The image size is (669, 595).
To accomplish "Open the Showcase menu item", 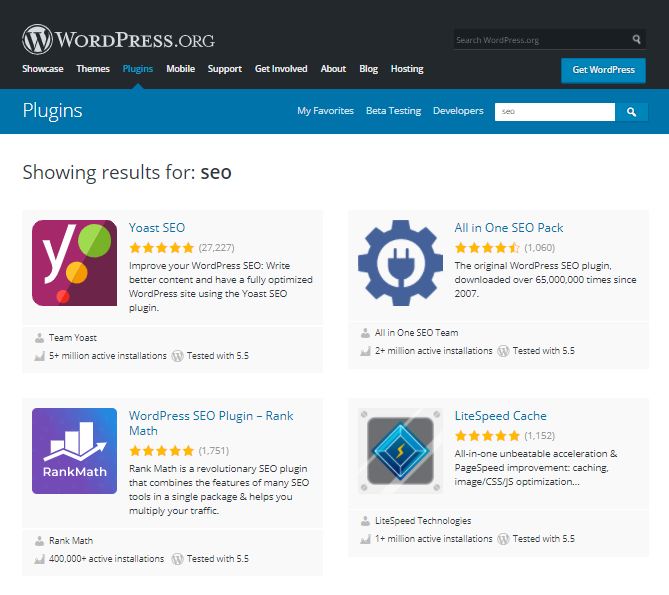I will click(x=43, y=69).
